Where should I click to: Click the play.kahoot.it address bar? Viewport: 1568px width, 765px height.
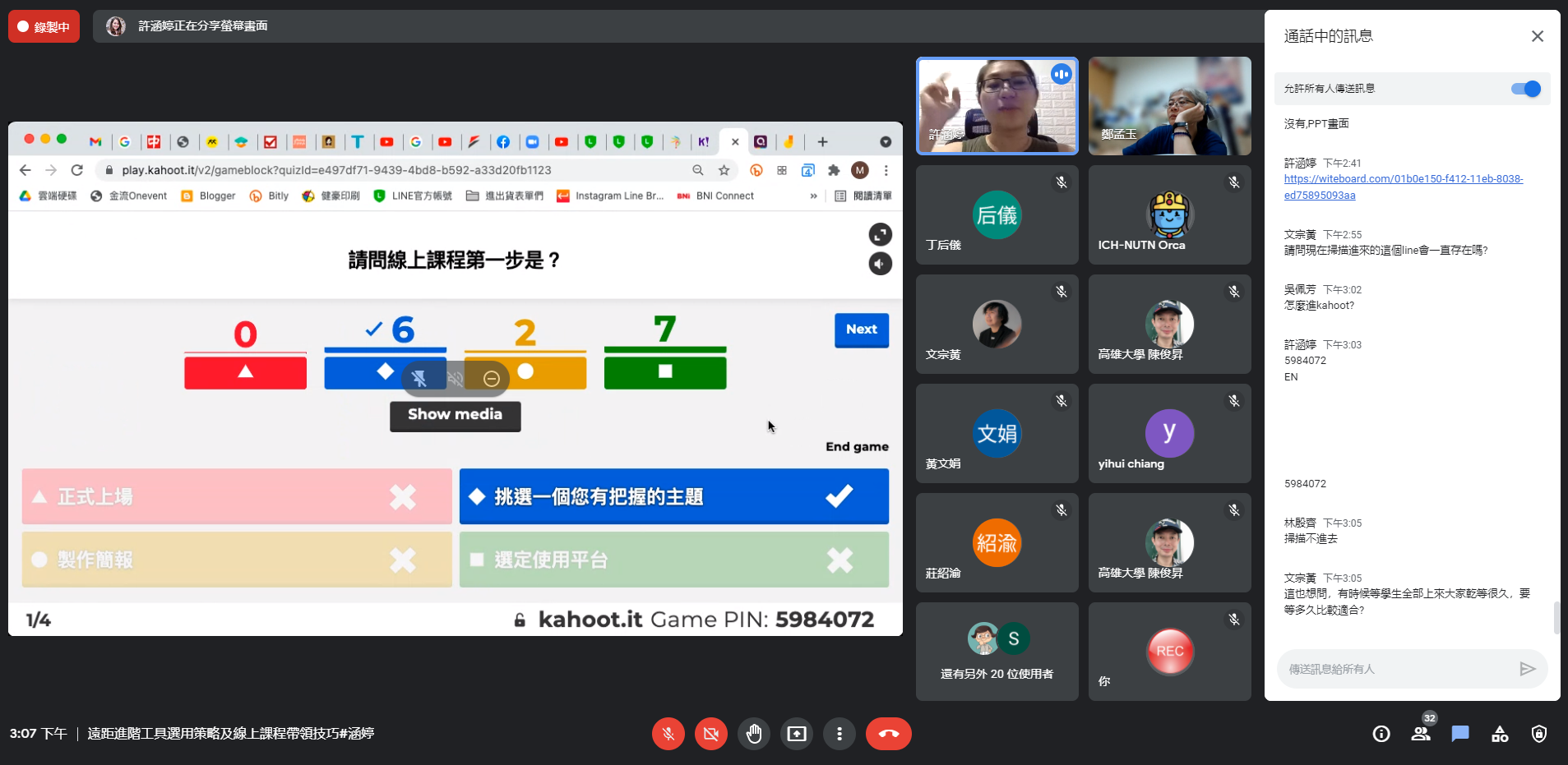click(x=395, y=170)
